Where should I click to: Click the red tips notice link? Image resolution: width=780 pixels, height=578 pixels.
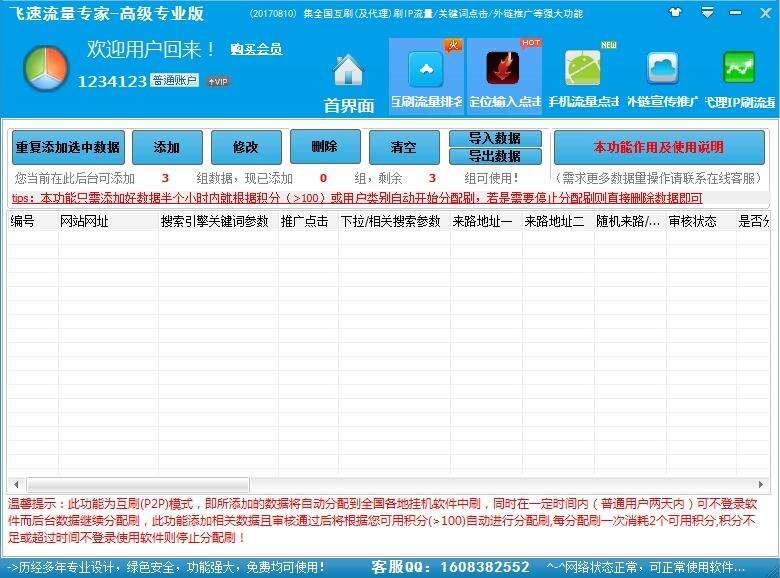[357, 198]
